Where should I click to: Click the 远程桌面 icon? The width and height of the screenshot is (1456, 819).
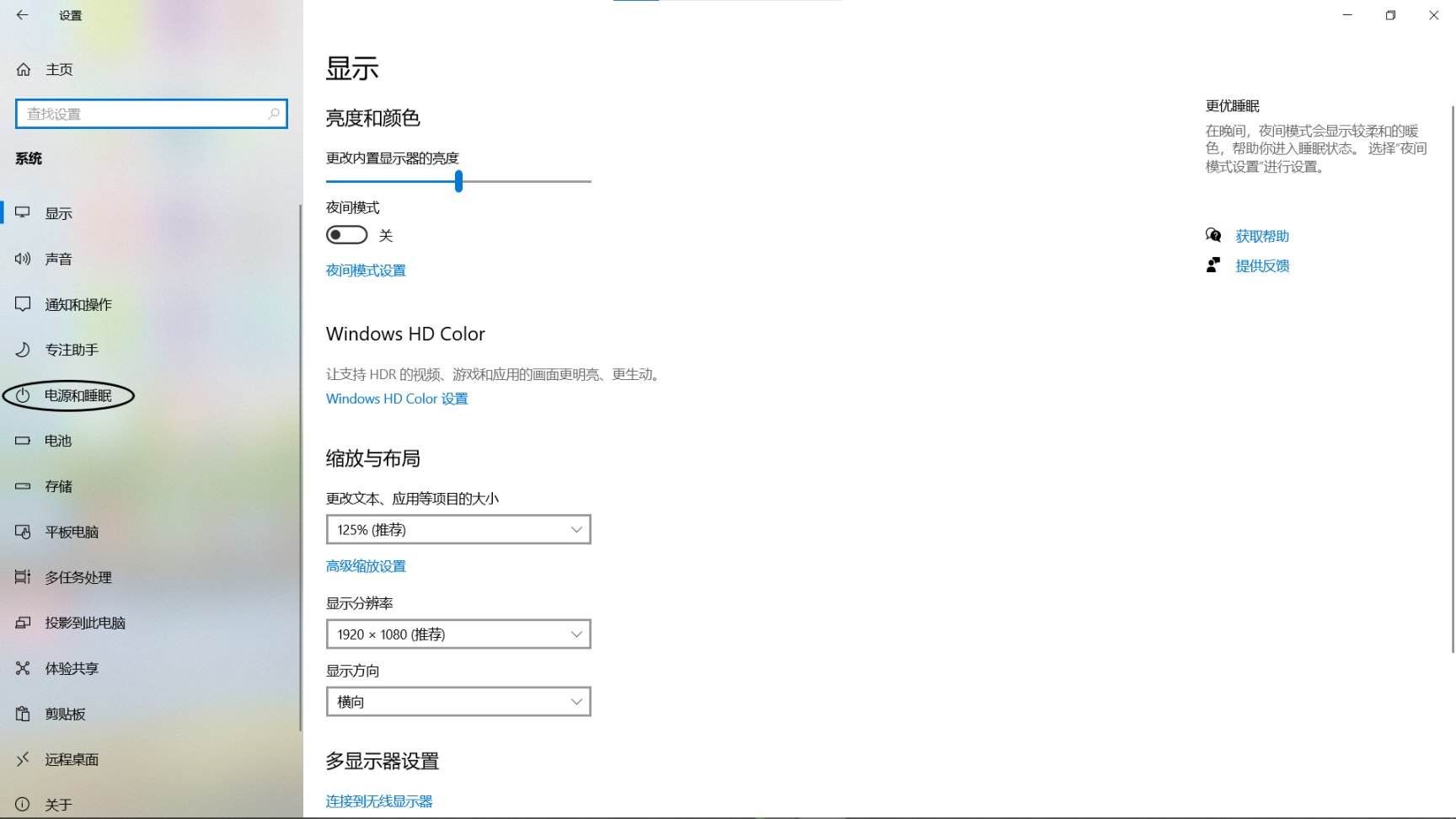23,759
